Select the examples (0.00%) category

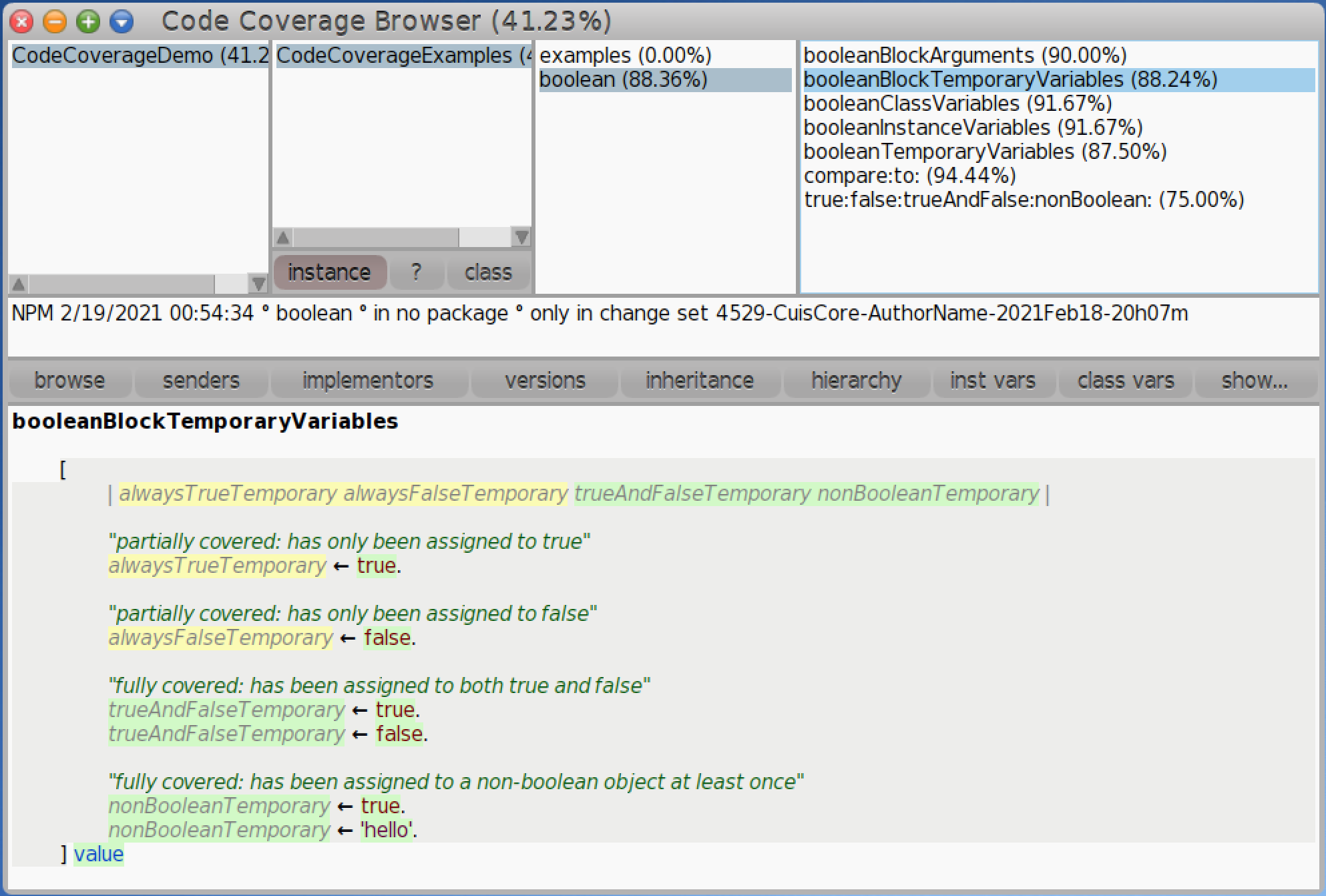click(x=625, y=55)
